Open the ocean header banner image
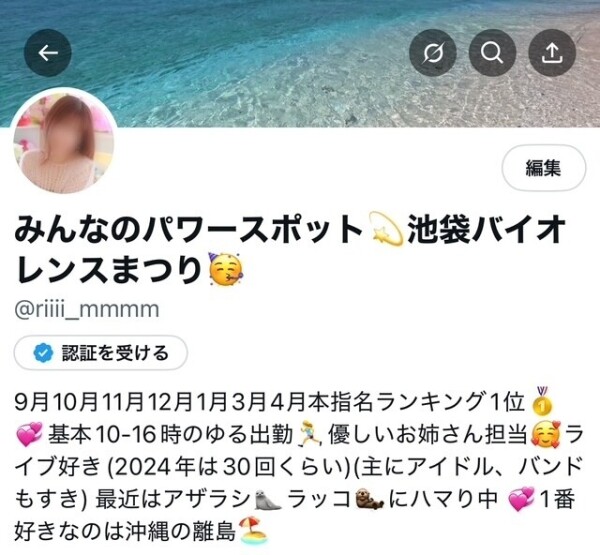 [300, 63]
